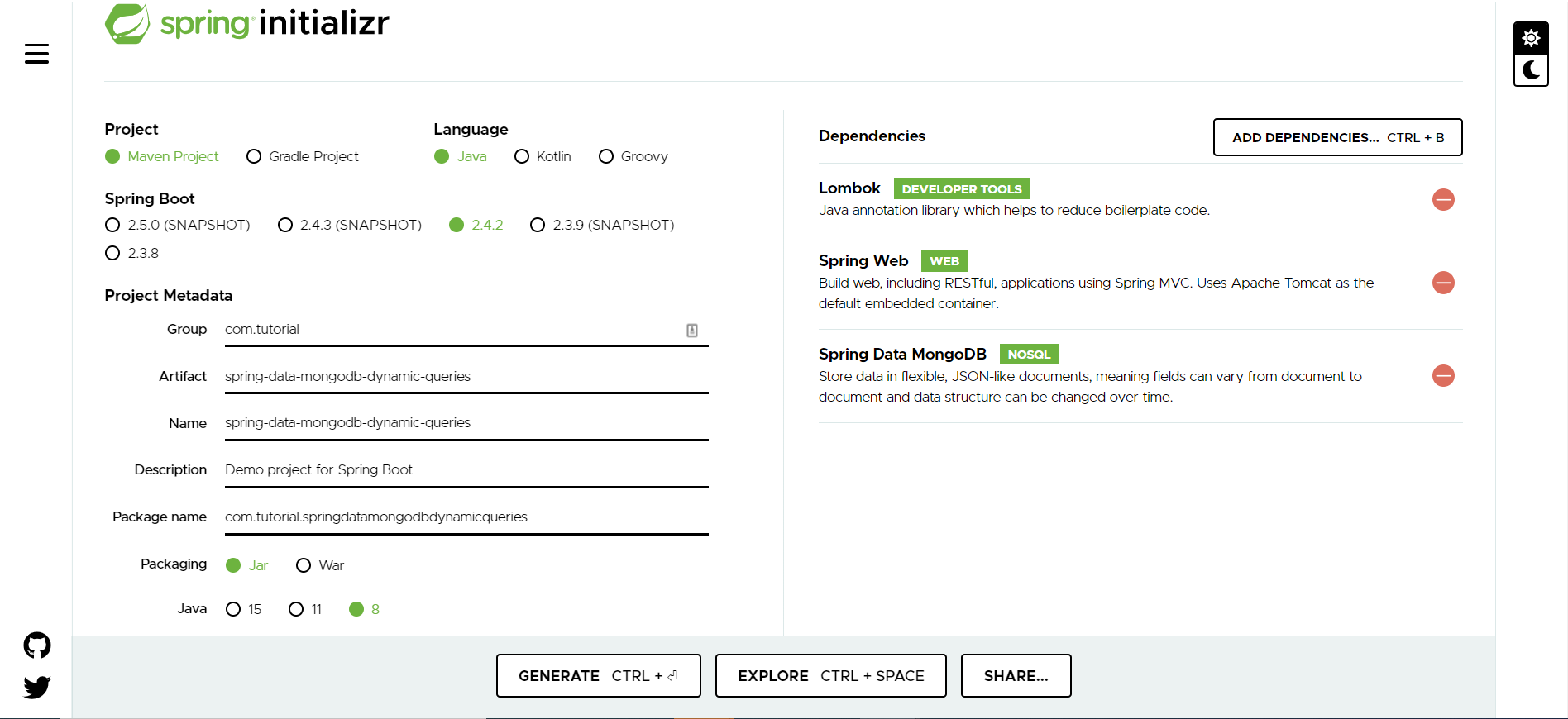Switch to the light theme sun icon
The image size is (1568, 719).
(1531, 38)
